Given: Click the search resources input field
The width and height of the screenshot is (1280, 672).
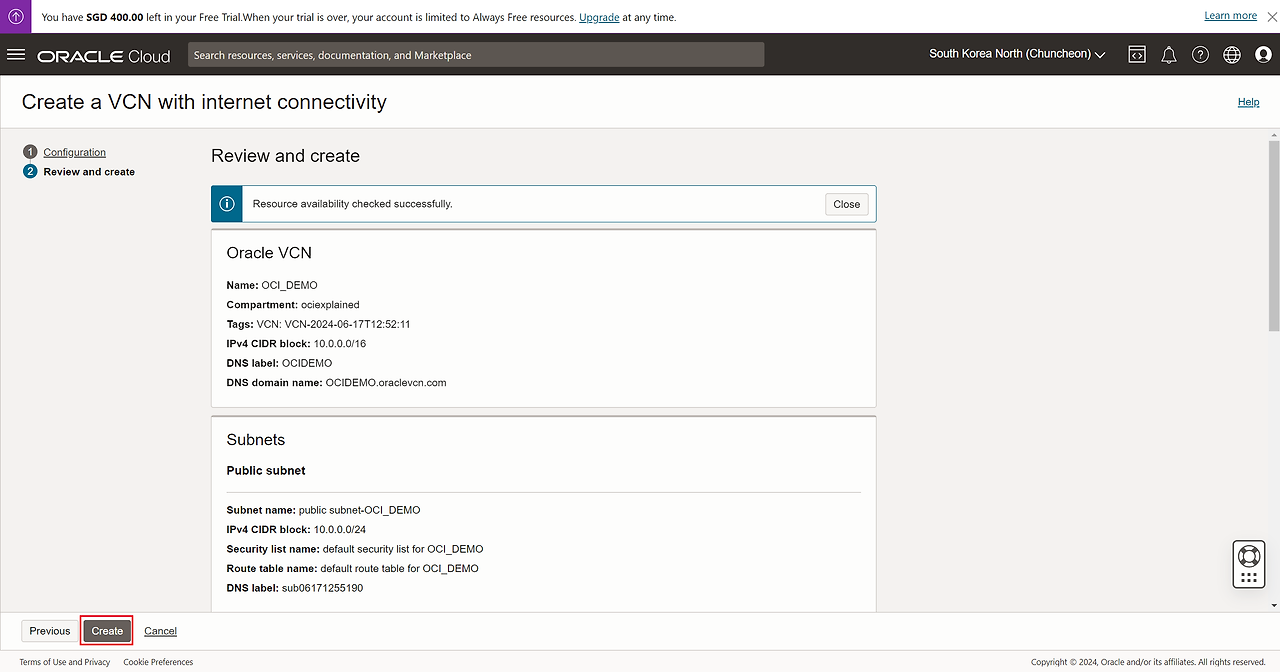Looking at the screenshot, I should (475, 55).
